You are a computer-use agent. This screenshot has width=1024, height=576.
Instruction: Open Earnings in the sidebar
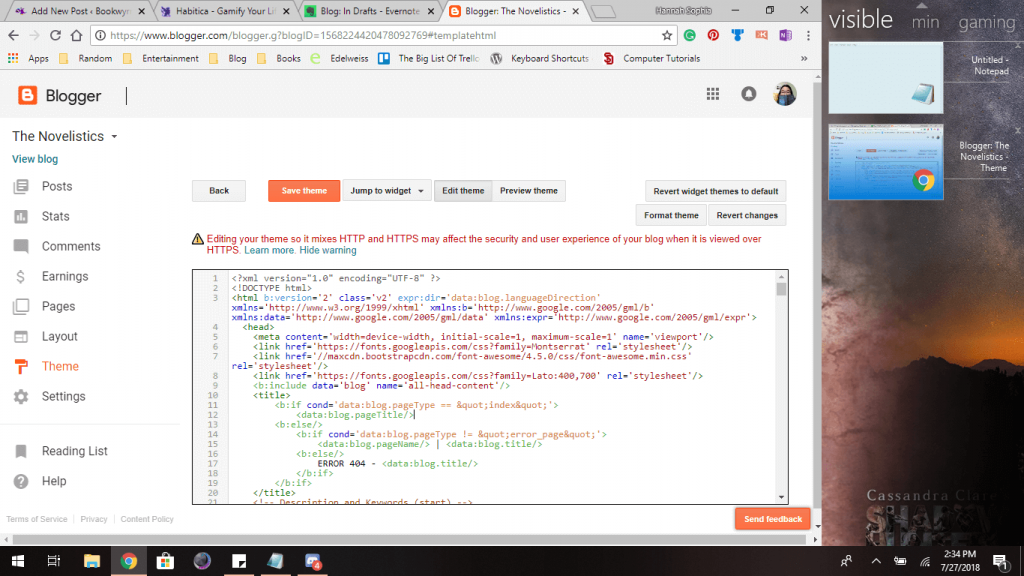pos(64,276)
